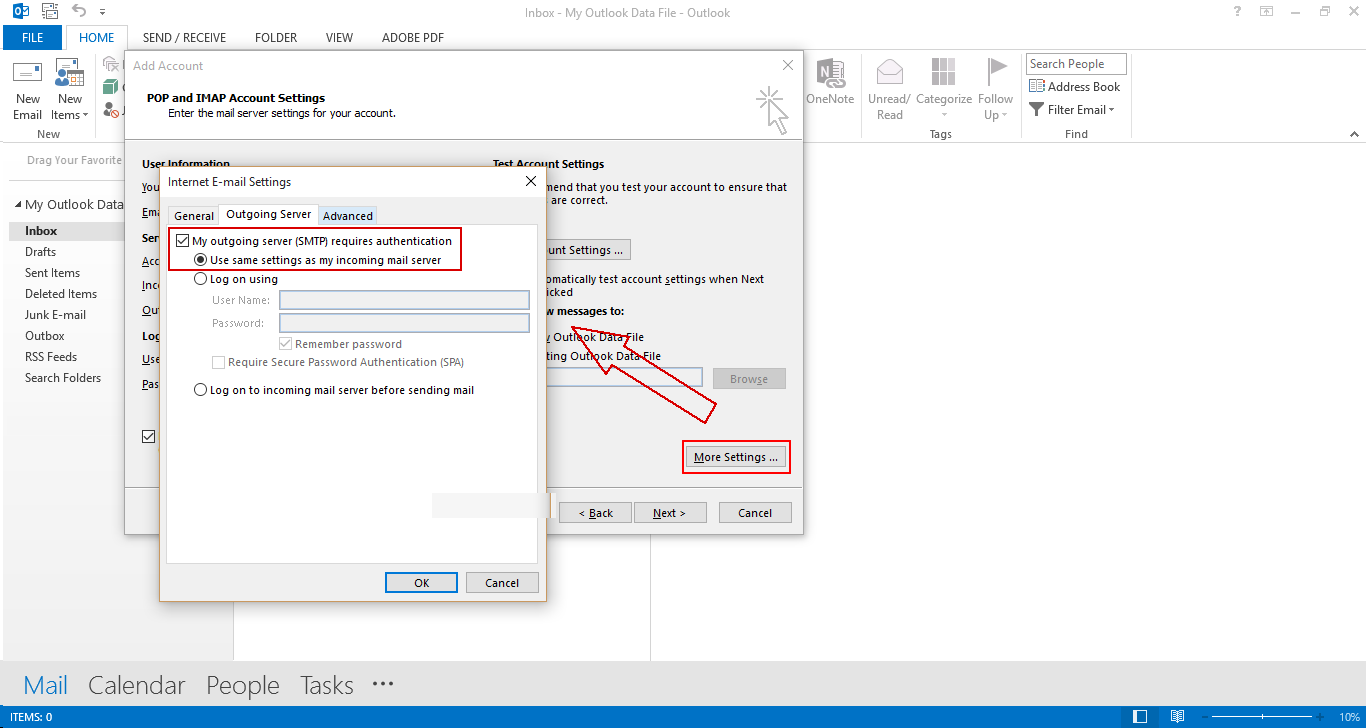Open the Inbox folder
The height and width of the screenshot is (728, 1366).
pos(41,231)
